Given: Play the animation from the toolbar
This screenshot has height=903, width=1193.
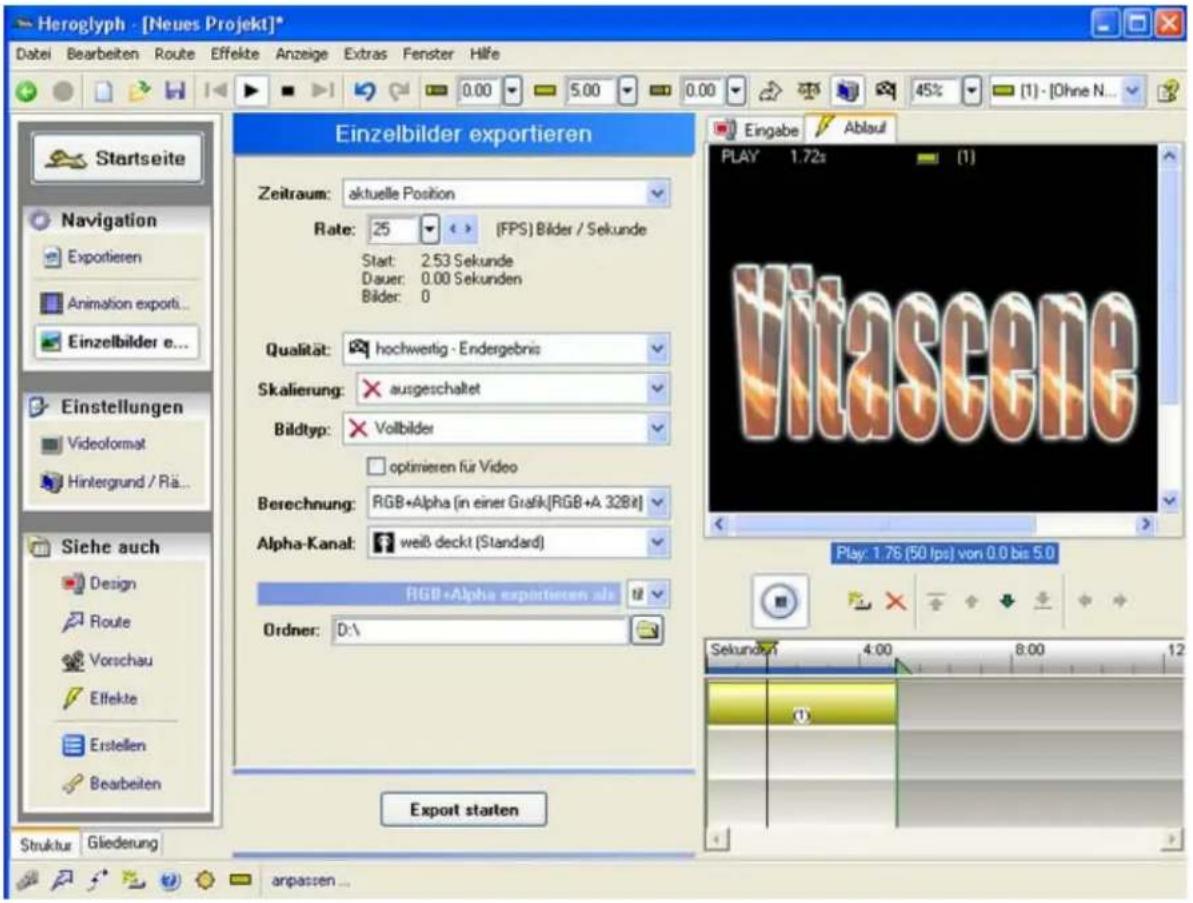Looking at the screenshot, I should click(251, 91).
